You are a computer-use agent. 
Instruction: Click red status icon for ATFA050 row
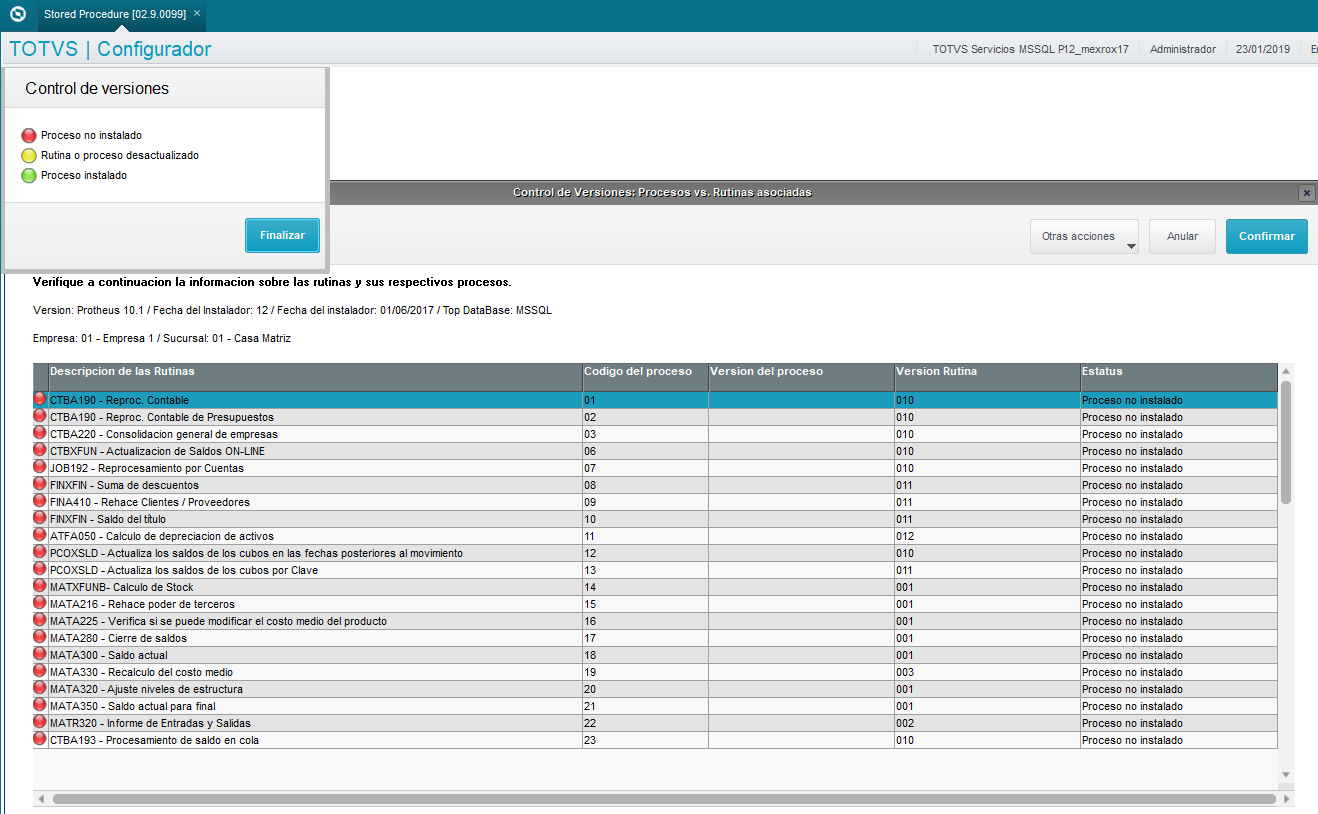pyautogui.click(x=40, y=535)
